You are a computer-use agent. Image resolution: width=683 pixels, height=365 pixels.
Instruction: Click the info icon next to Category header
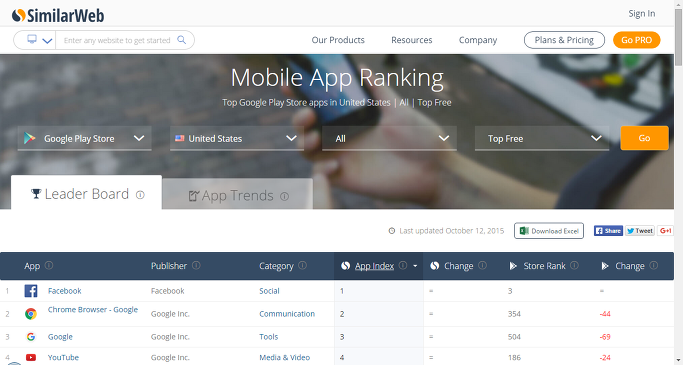(x=303, y=265)
